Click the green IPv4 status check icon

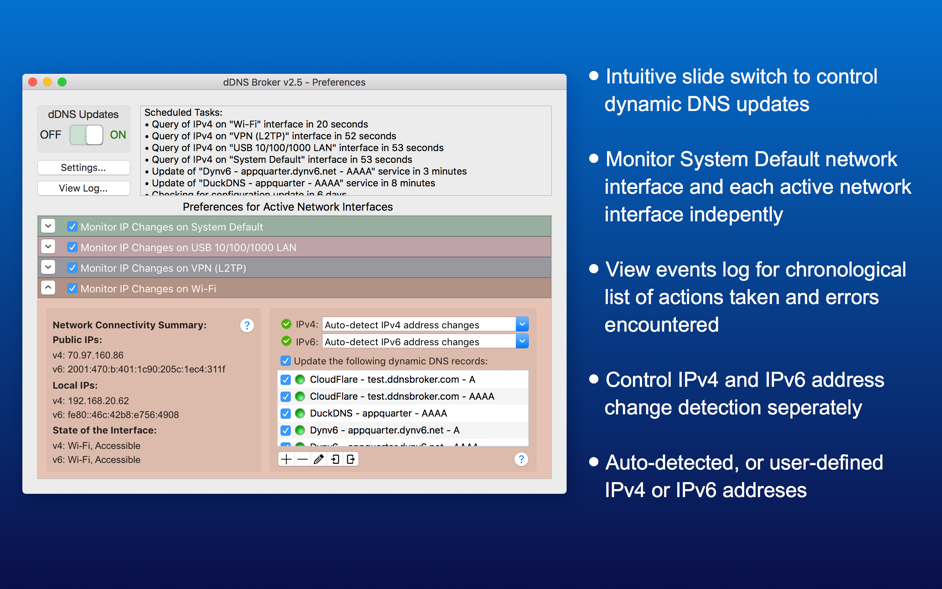(x=287, y=324)
